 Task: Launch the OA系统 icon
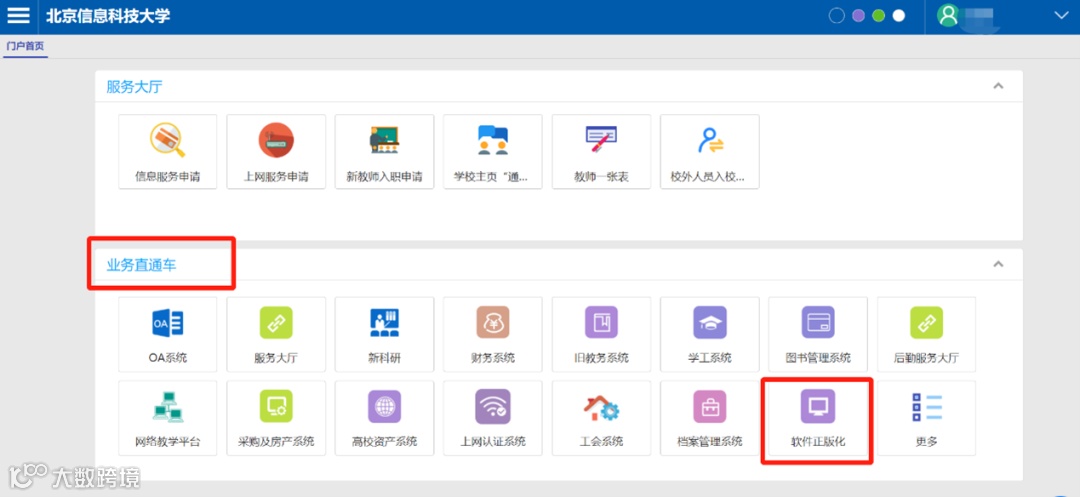pyautogui.click(x=167, y=323)
